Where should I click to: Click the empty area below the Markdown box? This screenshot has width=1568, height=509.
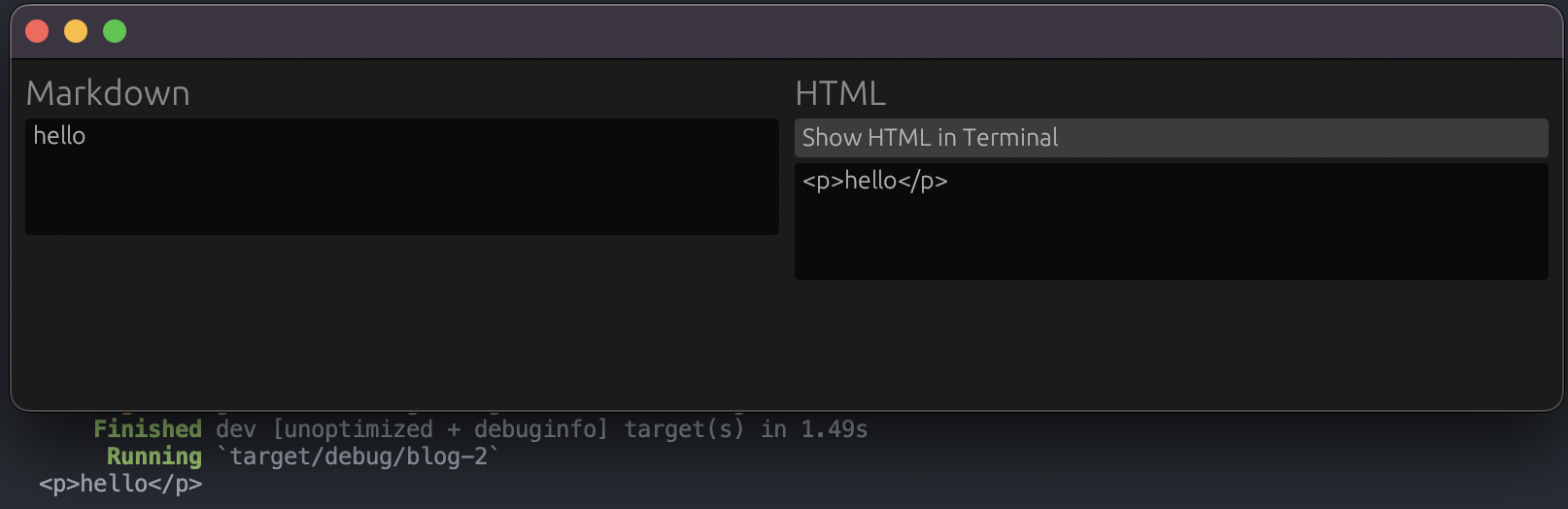[x=402, y=321]
